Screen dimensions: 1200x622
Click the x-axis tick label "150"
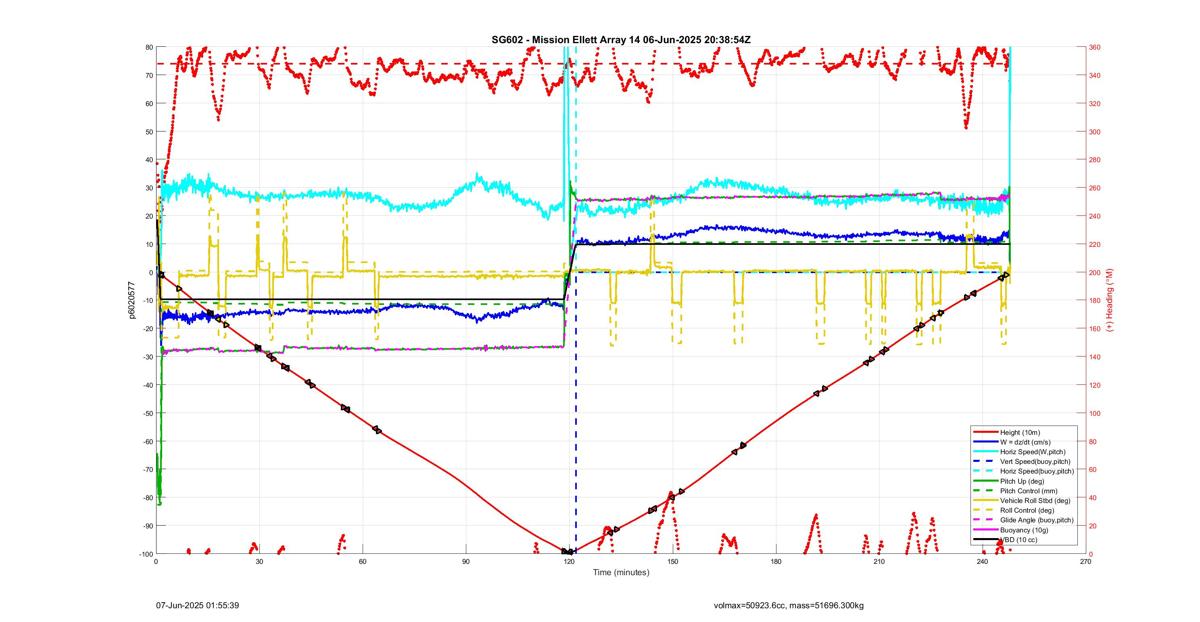[x=673, y=562]
